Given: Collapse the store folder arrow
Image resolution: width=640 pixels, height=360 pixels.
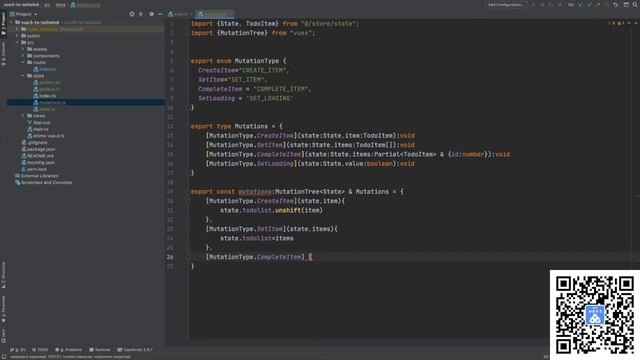Looking at the screenshot, I should [23, 76].
